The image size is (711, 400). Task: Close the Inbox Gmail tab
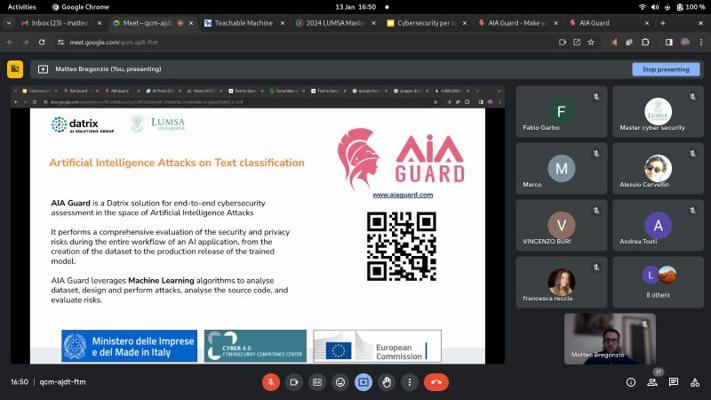[99, 23]
